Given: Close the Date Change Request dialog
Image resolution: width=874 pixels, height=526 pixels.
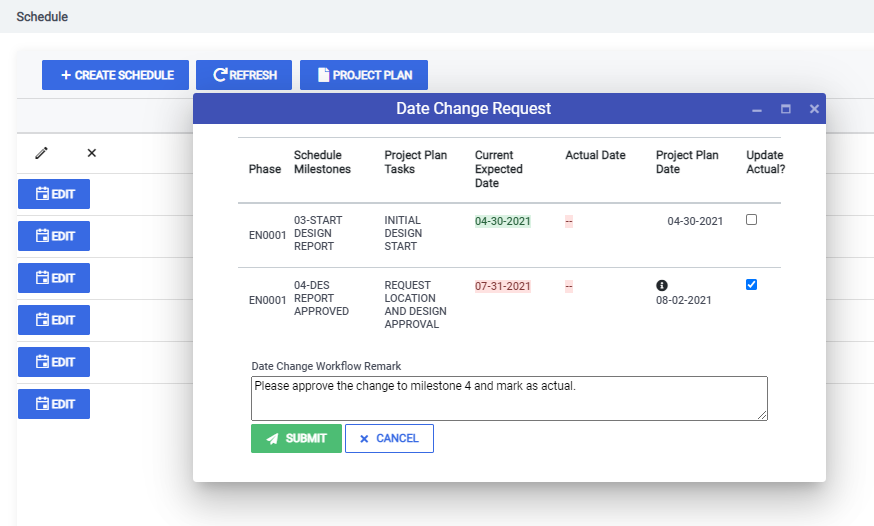Looking at the screenshot, I should tap(814, 109).
